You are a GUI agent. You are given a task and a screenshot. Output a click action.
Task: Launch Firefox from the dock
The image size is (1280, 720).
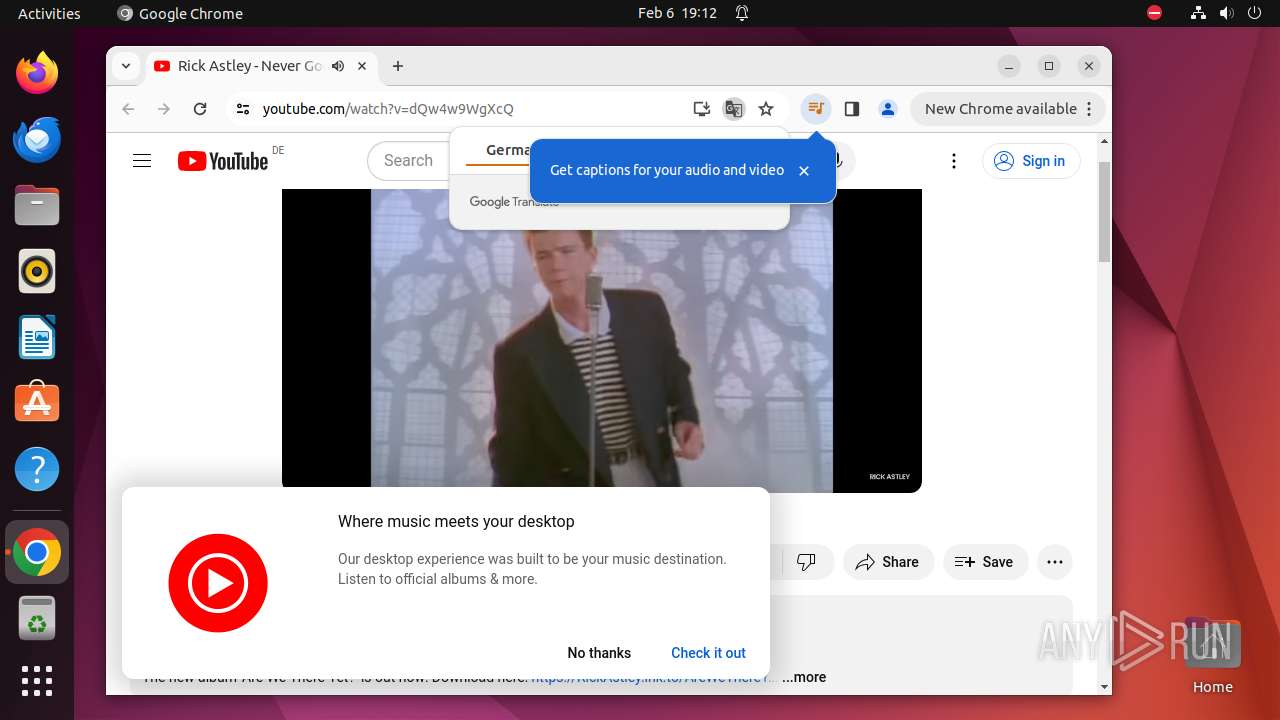pos(37,73)
